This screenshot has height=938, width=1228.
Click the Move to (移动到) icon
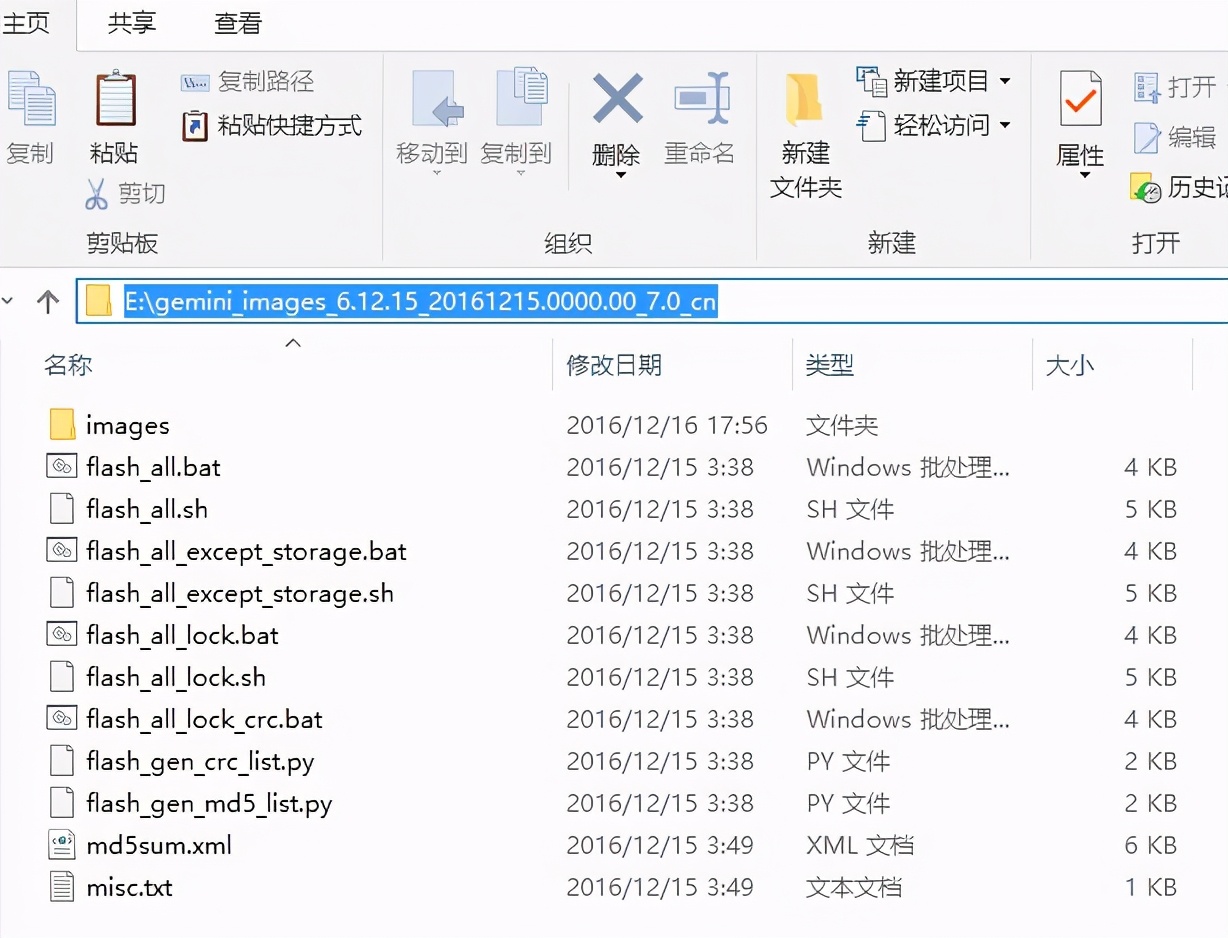click(x=436, y=100)
